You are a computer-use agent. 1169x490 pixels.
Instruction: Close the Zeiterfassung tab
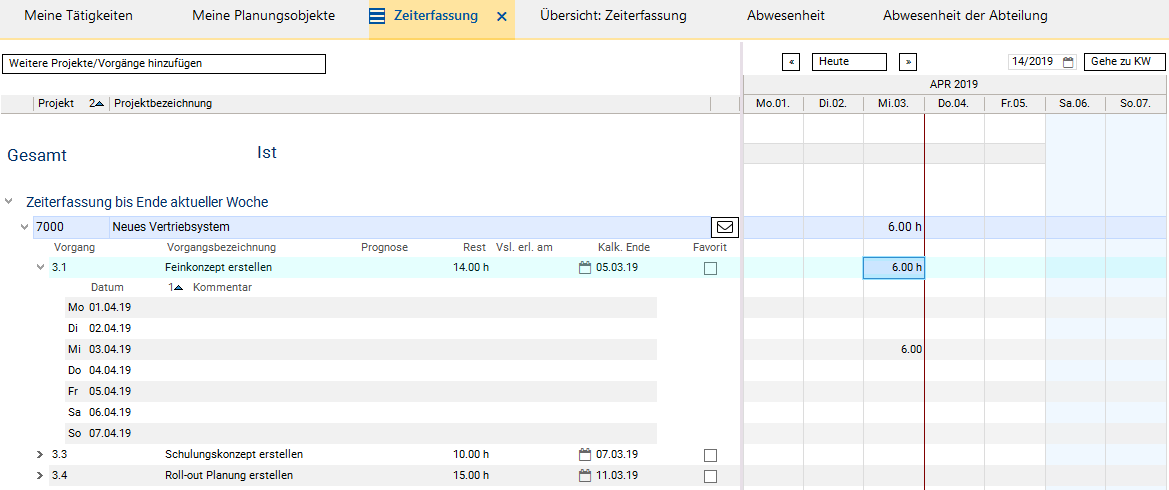coord(502,17)
